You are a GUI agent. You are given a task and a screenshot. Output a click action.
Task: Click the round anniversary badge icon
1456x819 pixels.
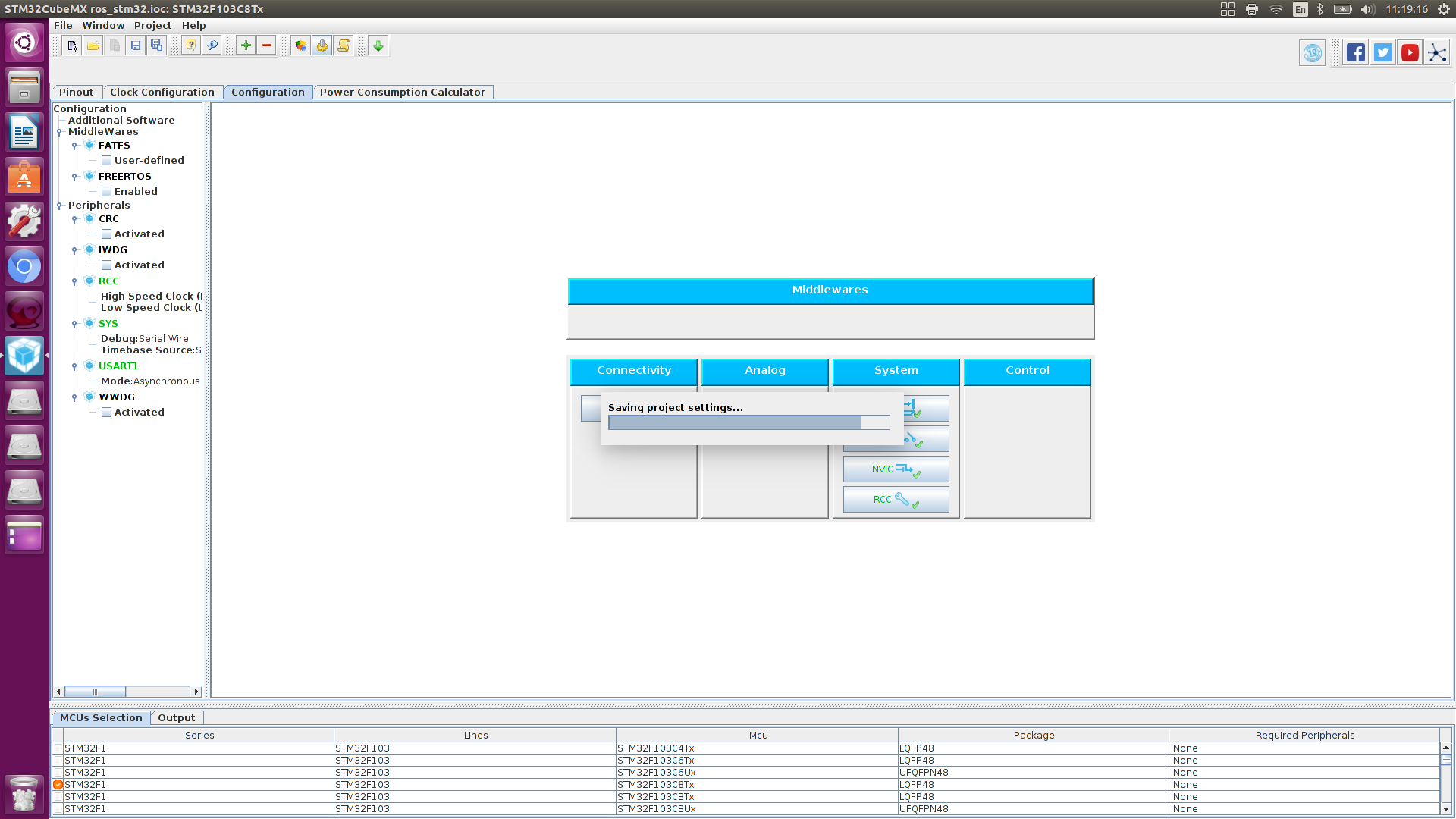[x=1313, y=53]
